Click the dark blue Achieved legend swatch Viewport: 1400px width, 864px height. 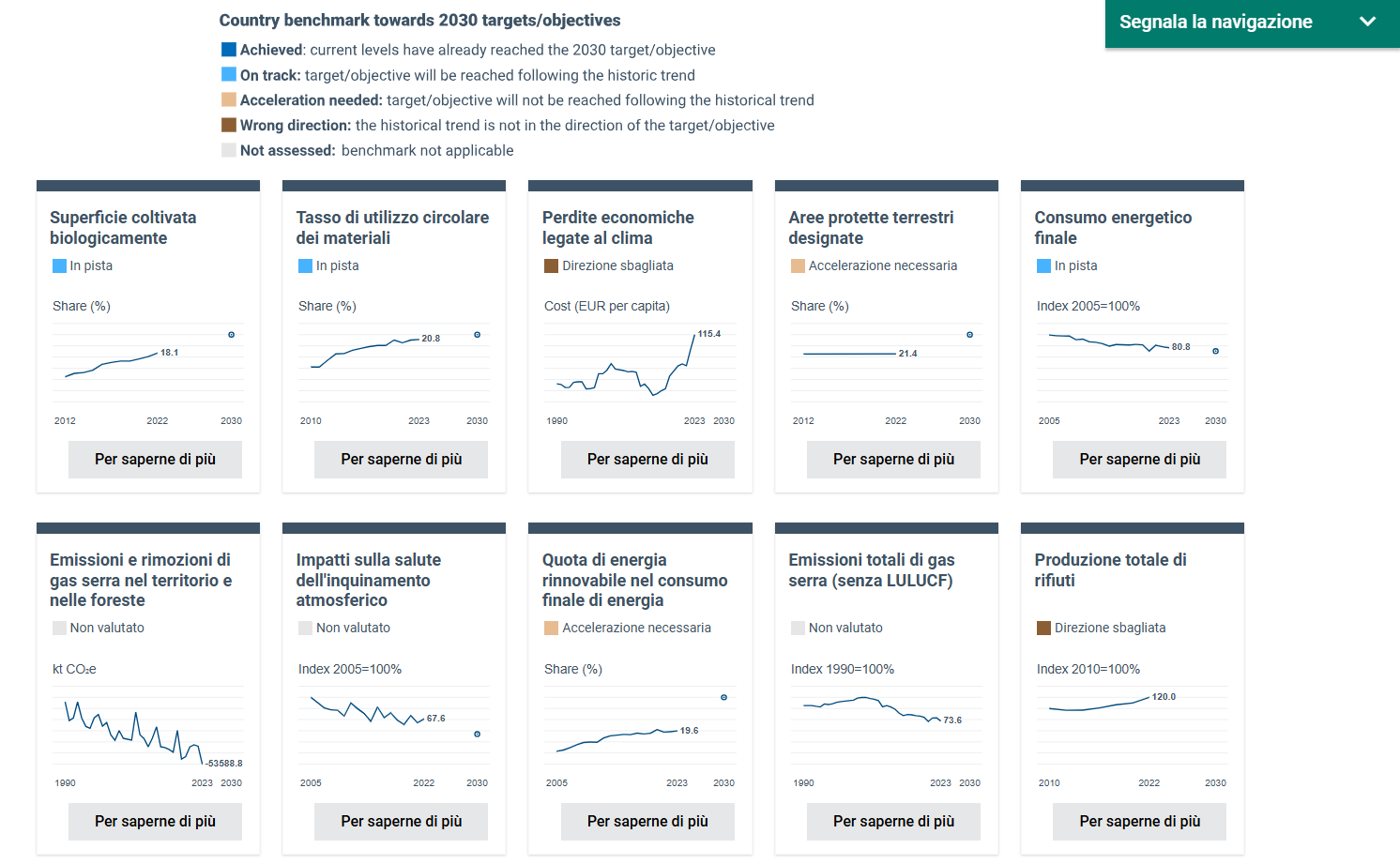coord(228,50)
